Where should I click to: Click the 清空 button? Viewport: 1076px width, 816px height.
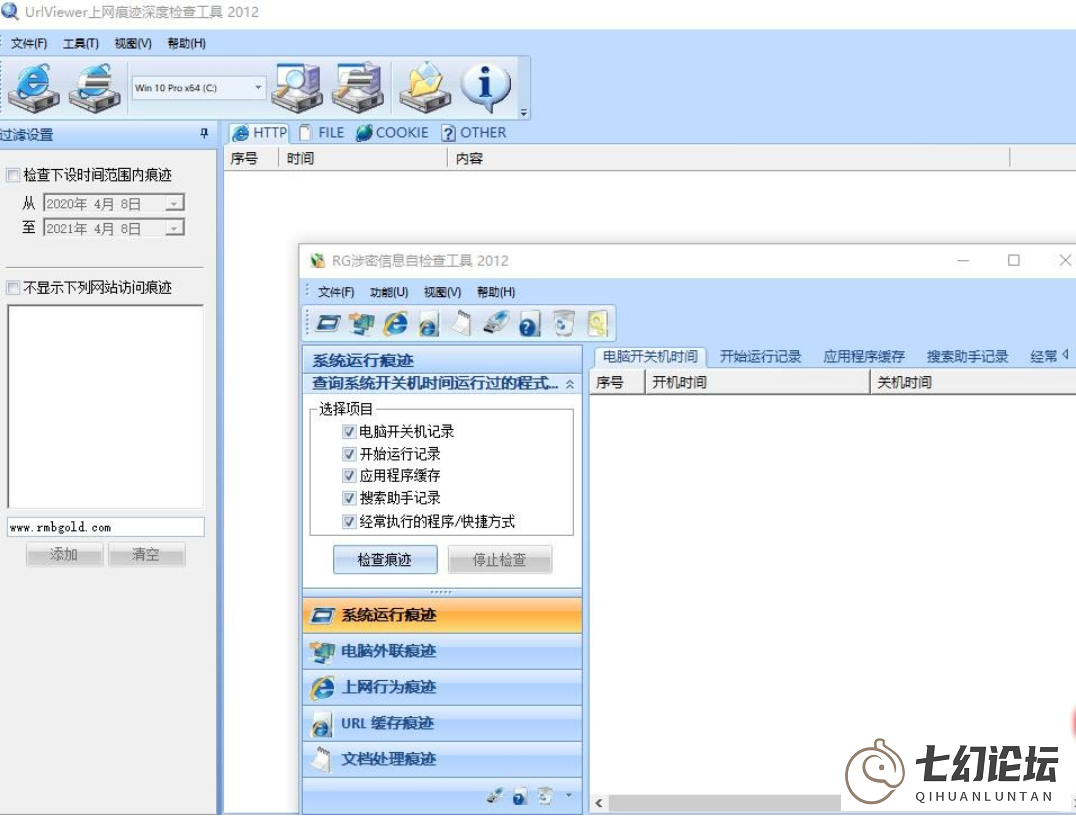(146, 554)
